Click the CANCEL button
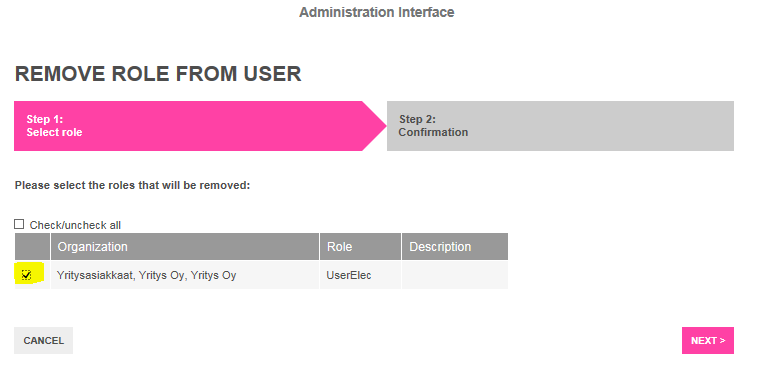Screen dimensions: 761x375 [x=43, y=341]
